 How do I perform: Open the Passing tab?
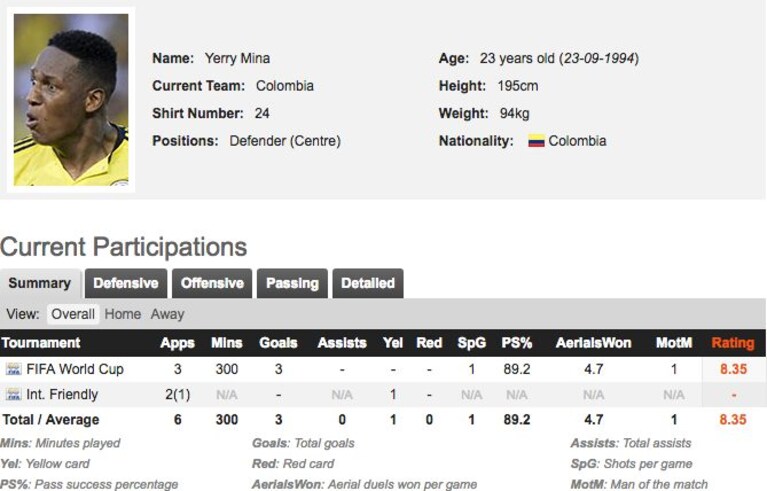click(292, 283)
